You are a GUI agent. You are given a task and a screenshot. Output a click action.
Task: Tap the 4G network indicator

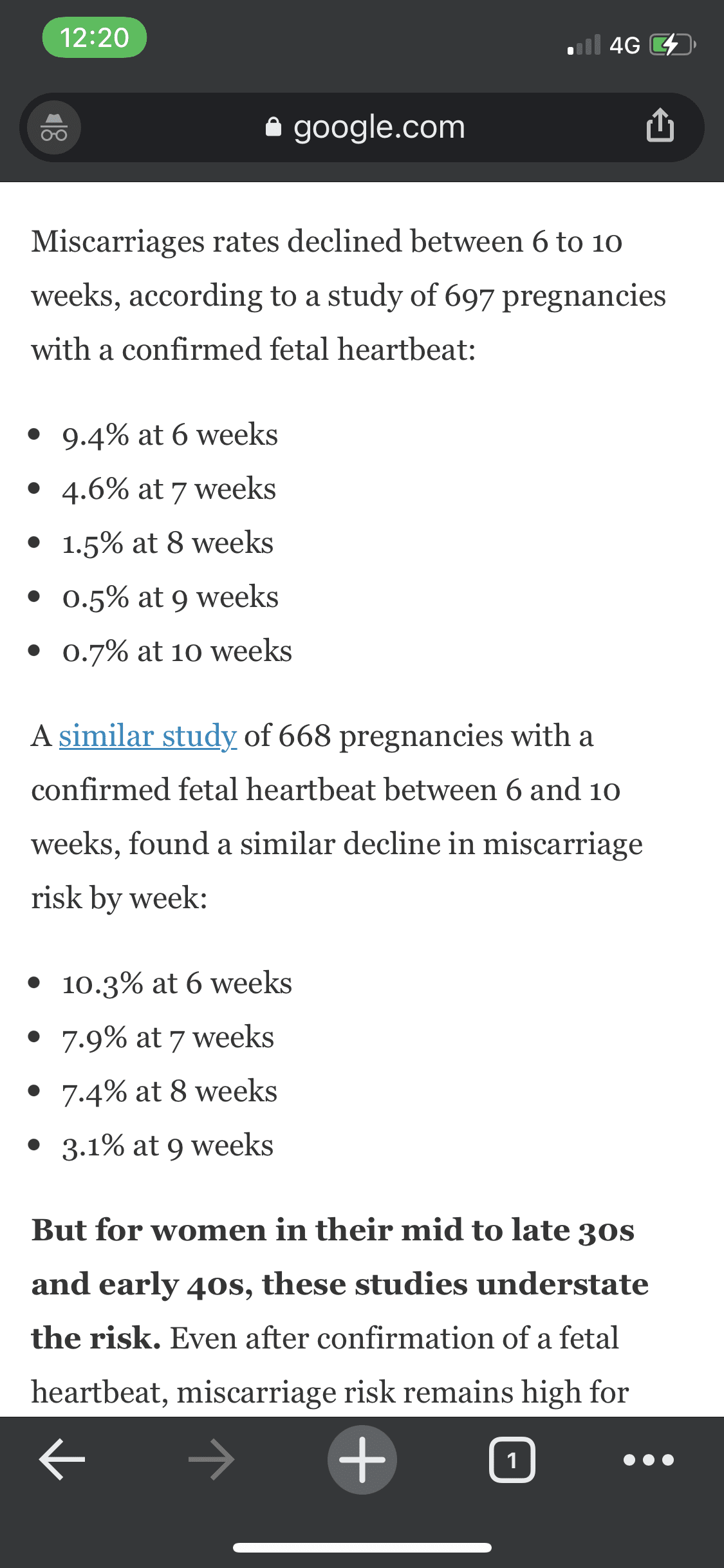624,45
